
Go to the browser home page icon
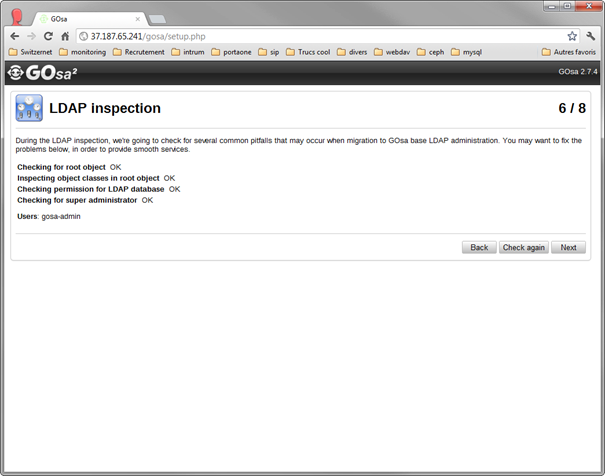click(x=65, y=36)
